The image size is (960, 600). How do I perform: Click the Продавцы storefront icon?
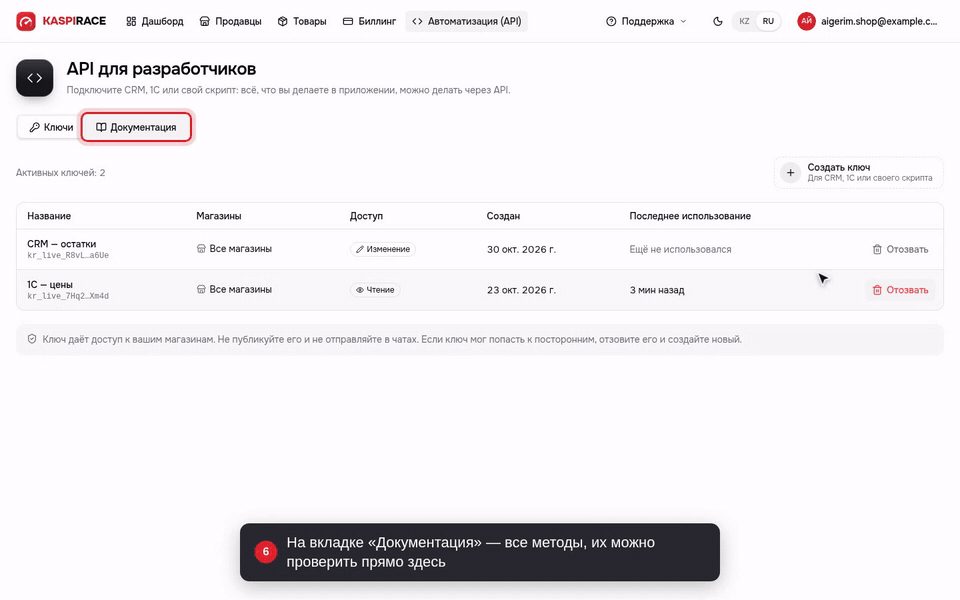[x=204, y=21]
